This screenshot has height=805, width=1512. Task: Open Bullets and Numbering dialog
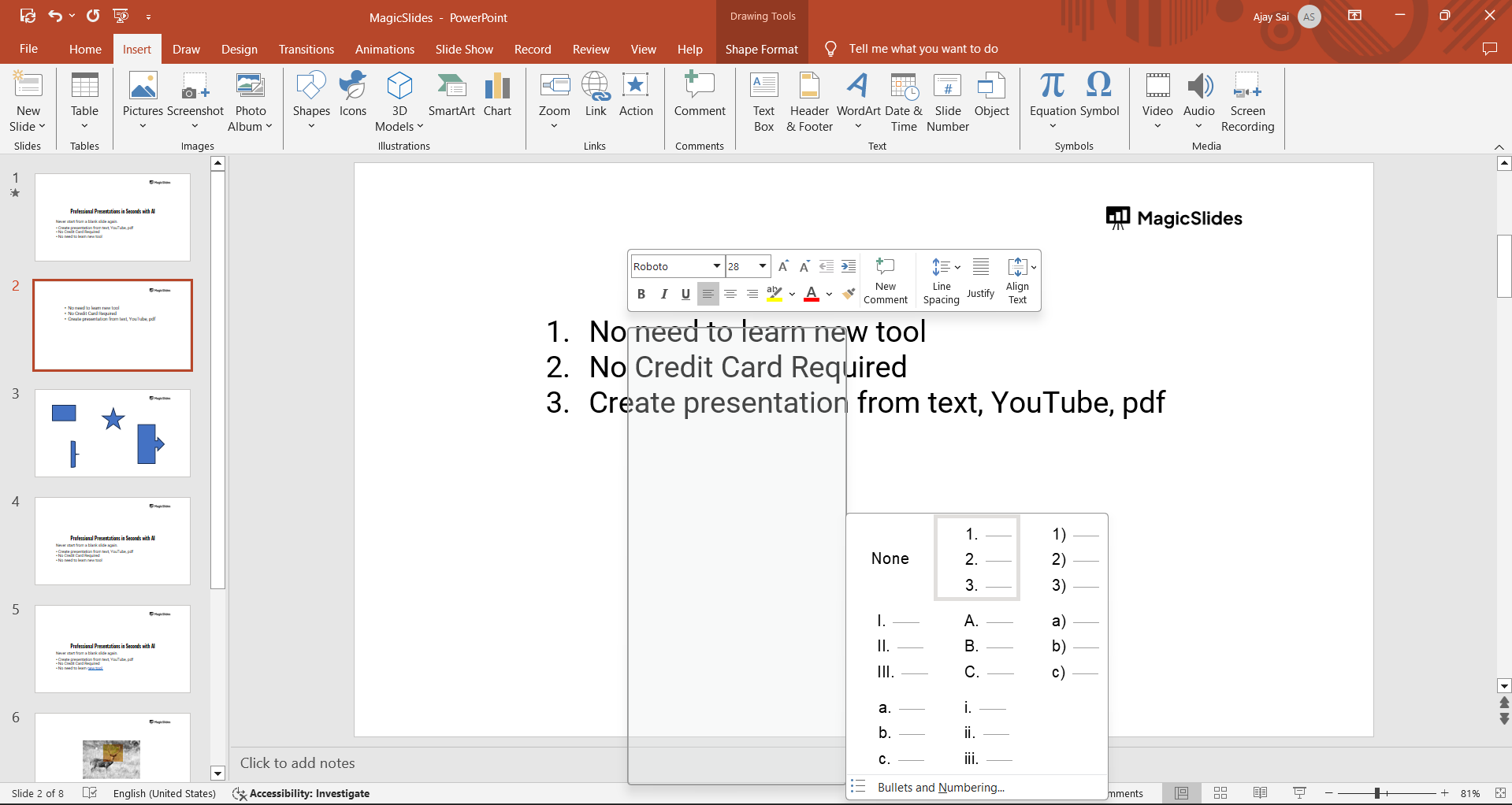tap(941, 788)
